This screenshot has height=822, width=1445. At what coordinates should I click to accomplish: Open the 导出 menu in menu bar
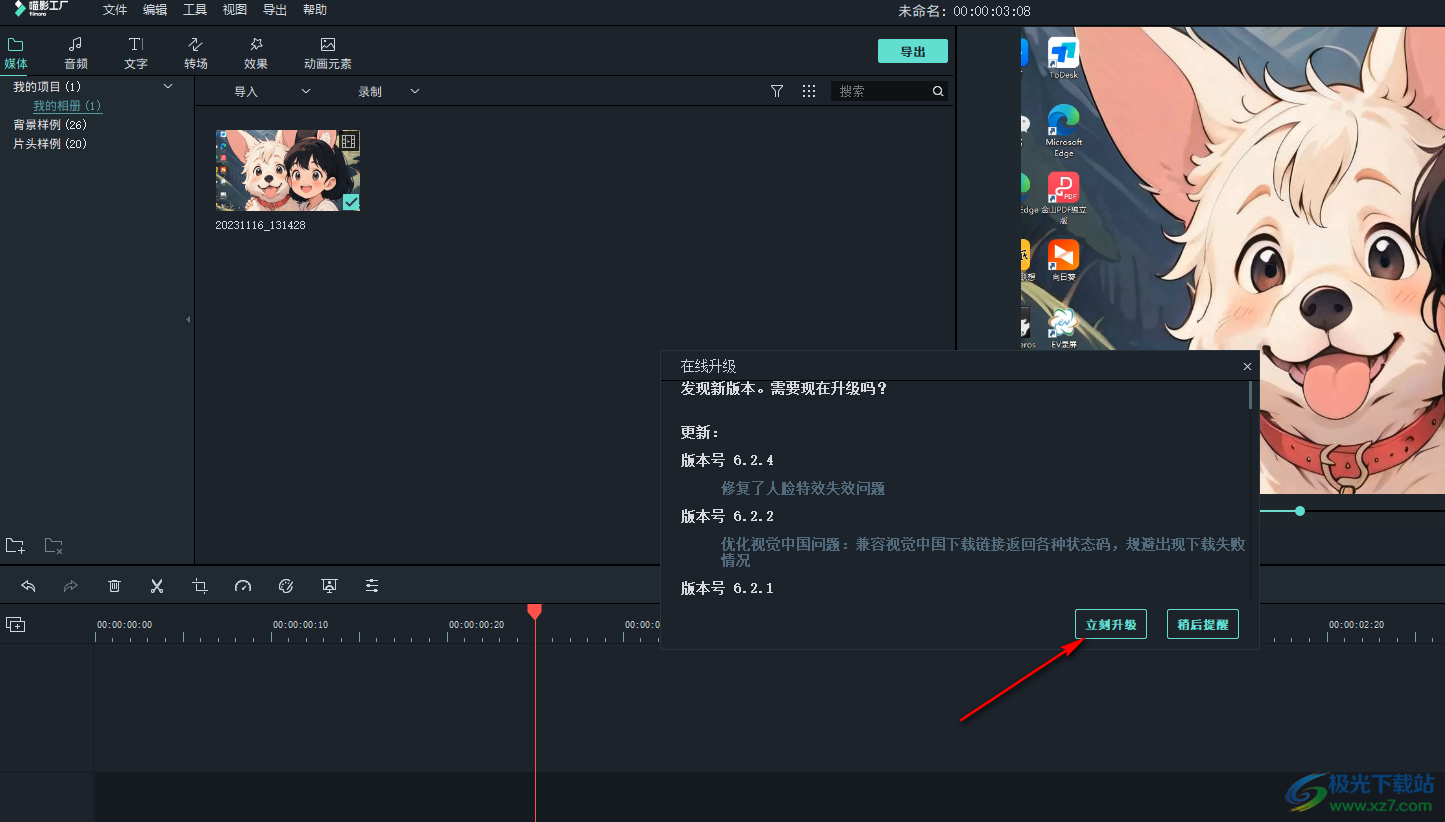(275, 10)
